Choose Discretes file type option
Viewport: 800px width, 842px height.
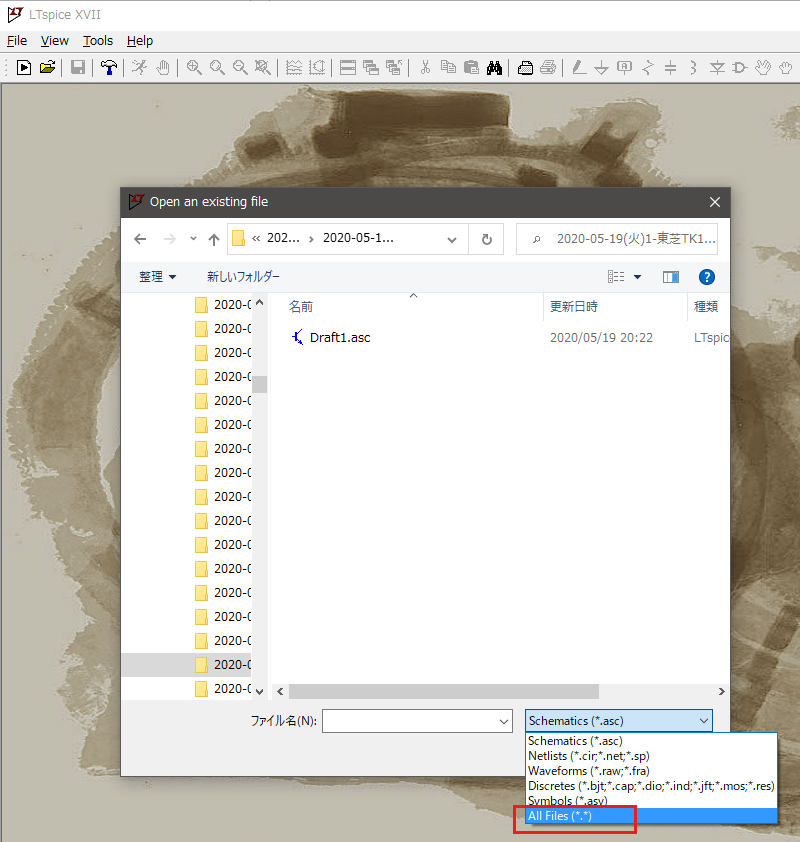click(x=651, y=786)
